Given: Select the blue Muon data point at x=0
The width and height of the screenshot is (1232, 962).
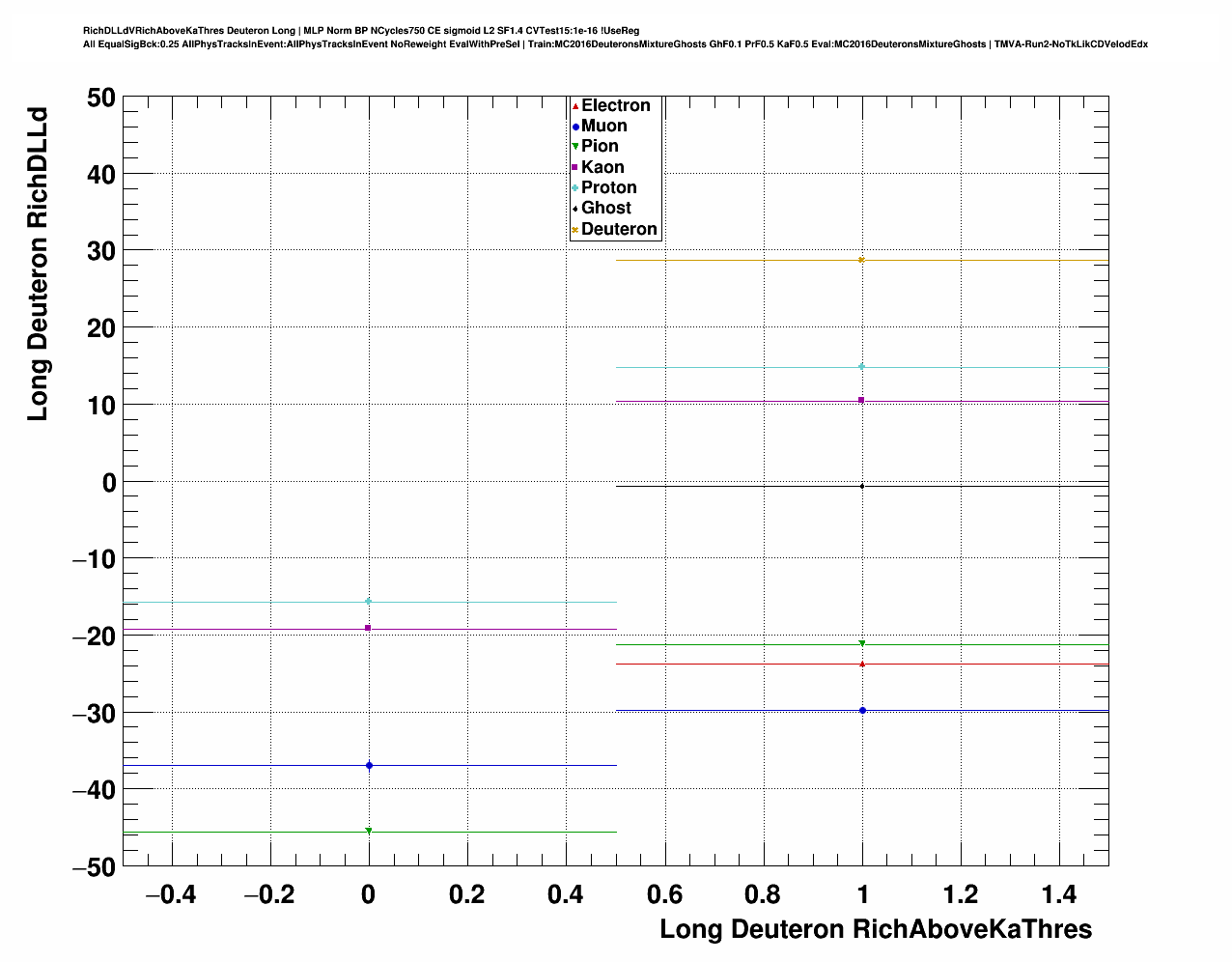Looking at the screenshot, I should pos(369,766).
